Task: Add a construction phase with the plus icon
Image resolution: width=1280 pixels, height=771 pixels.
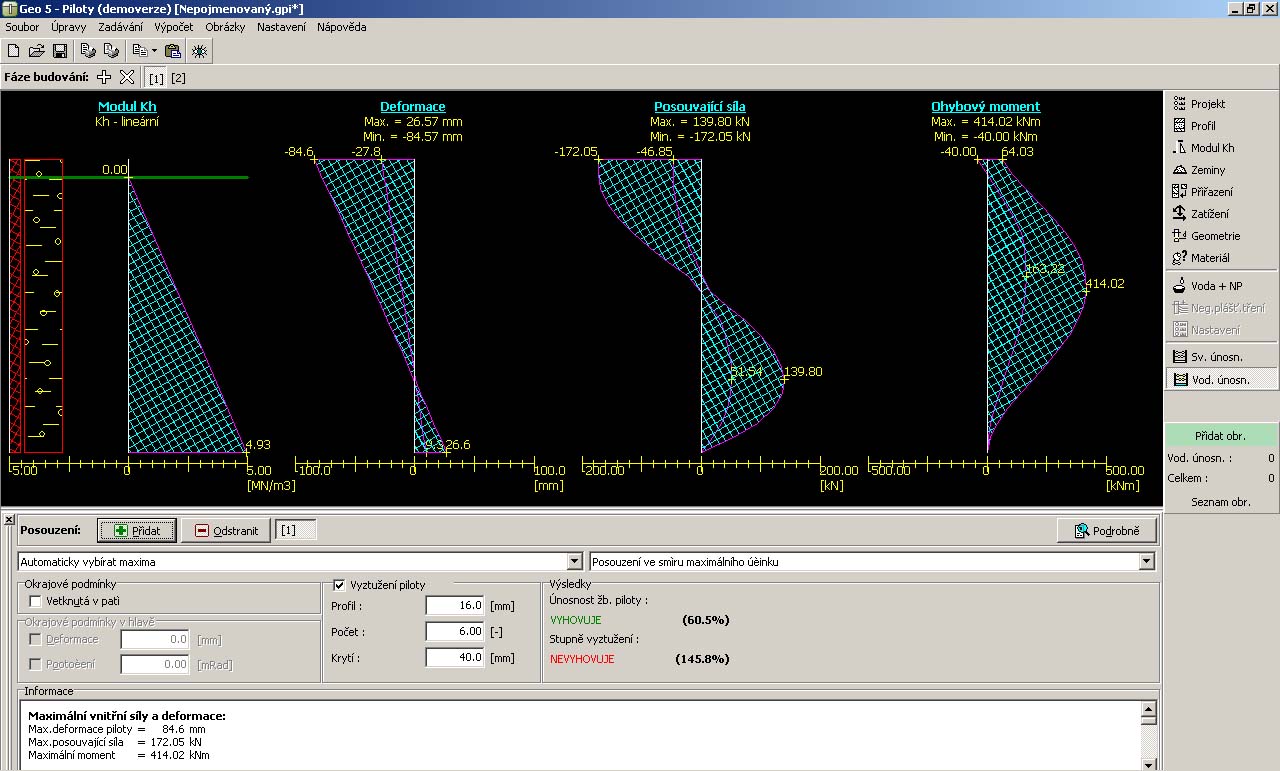Action: (x=104, y=77)
